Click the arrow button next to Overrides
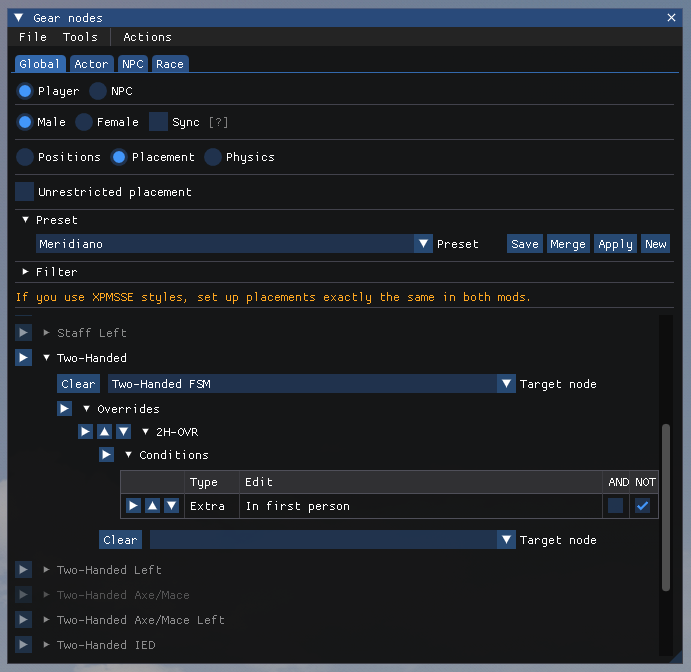The image size is (691, 672). tap(64, 409)
